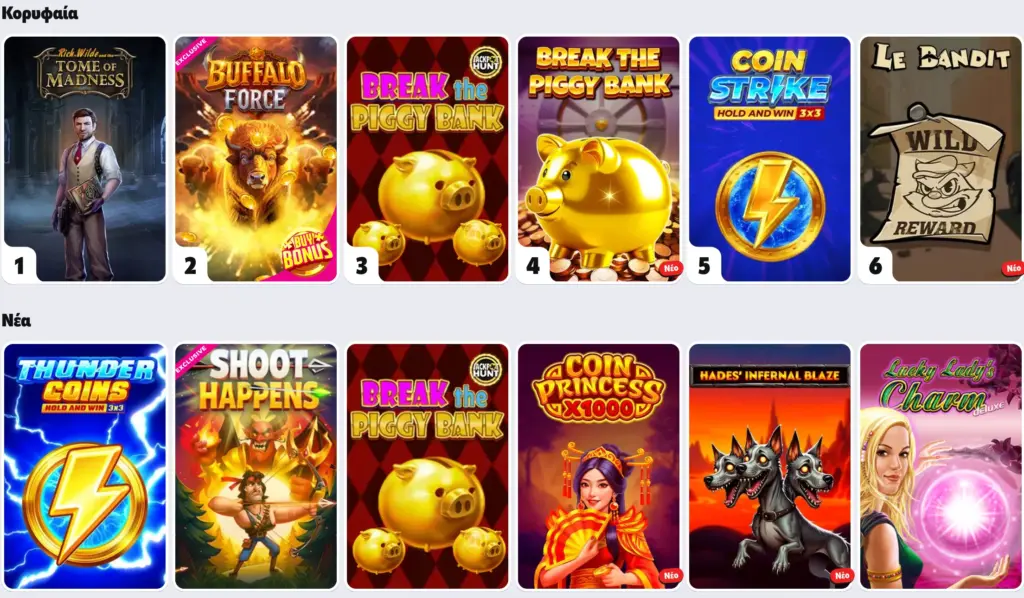Launch Lucky Lady's Charm deluxe
Screen dimensions: 1024x598
(x=940, y=466)
